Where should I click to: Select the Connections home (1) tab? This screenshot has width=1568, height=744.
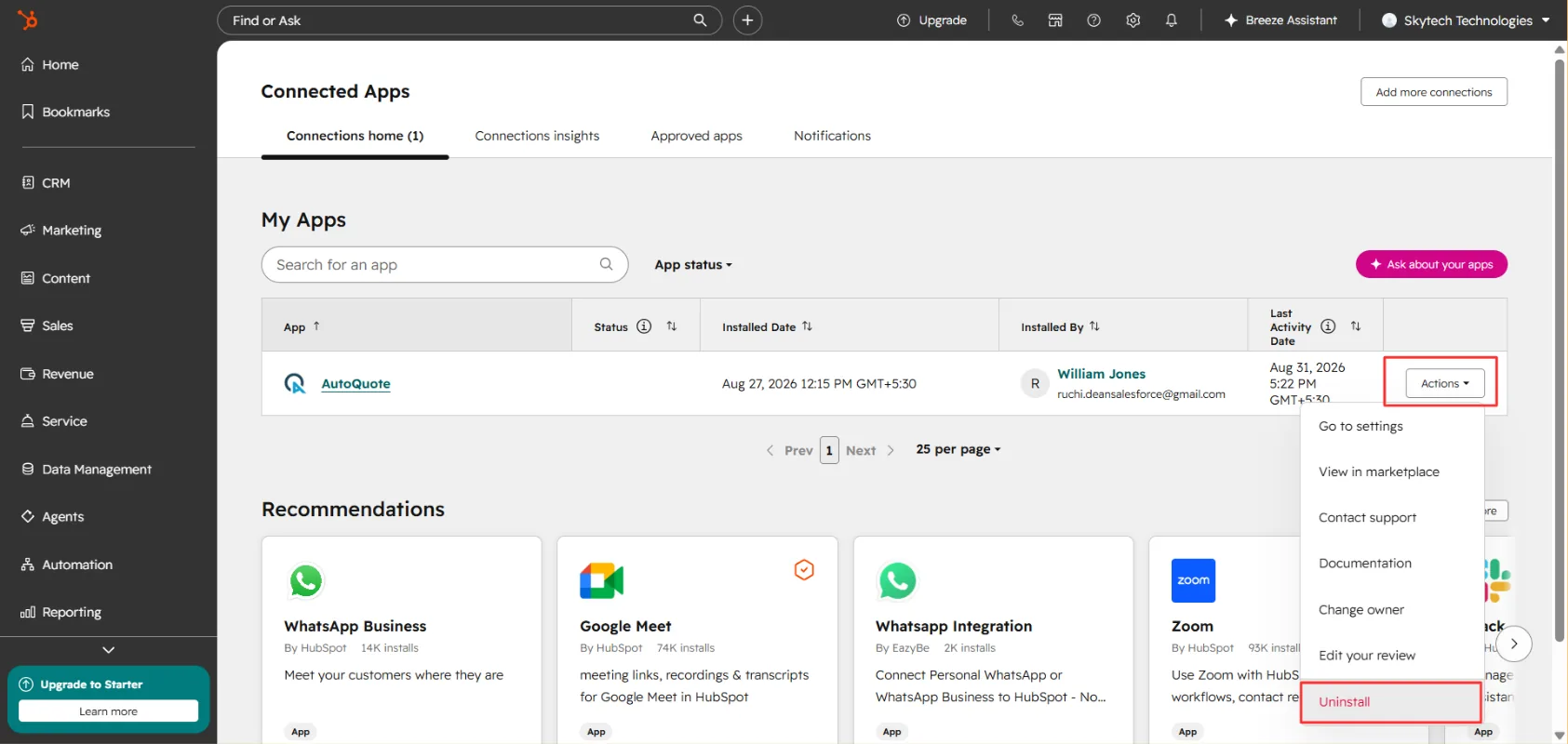(355, 136)
